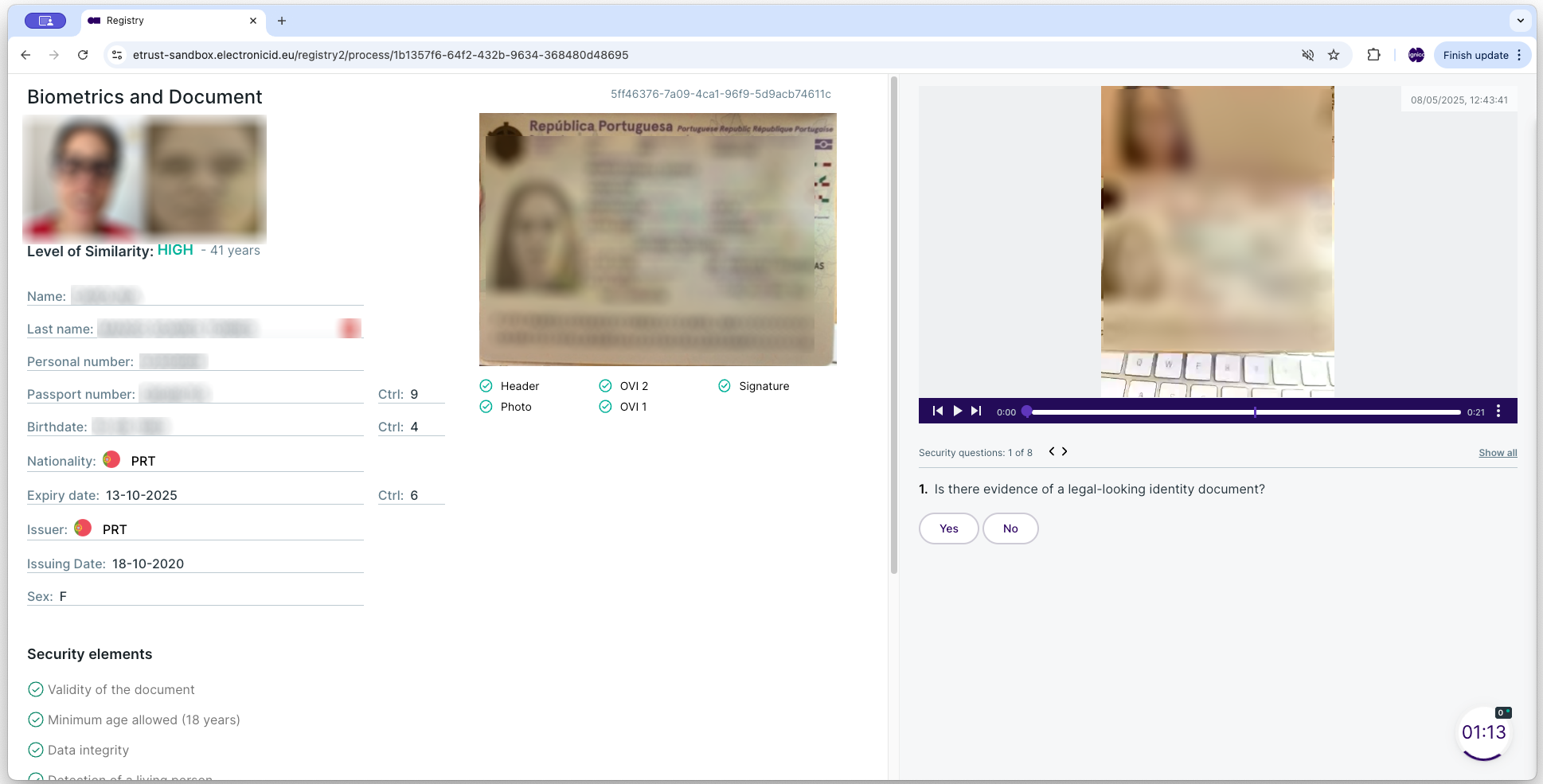Skip to previous in video player

pyautogui.click(x=938, y=411)
